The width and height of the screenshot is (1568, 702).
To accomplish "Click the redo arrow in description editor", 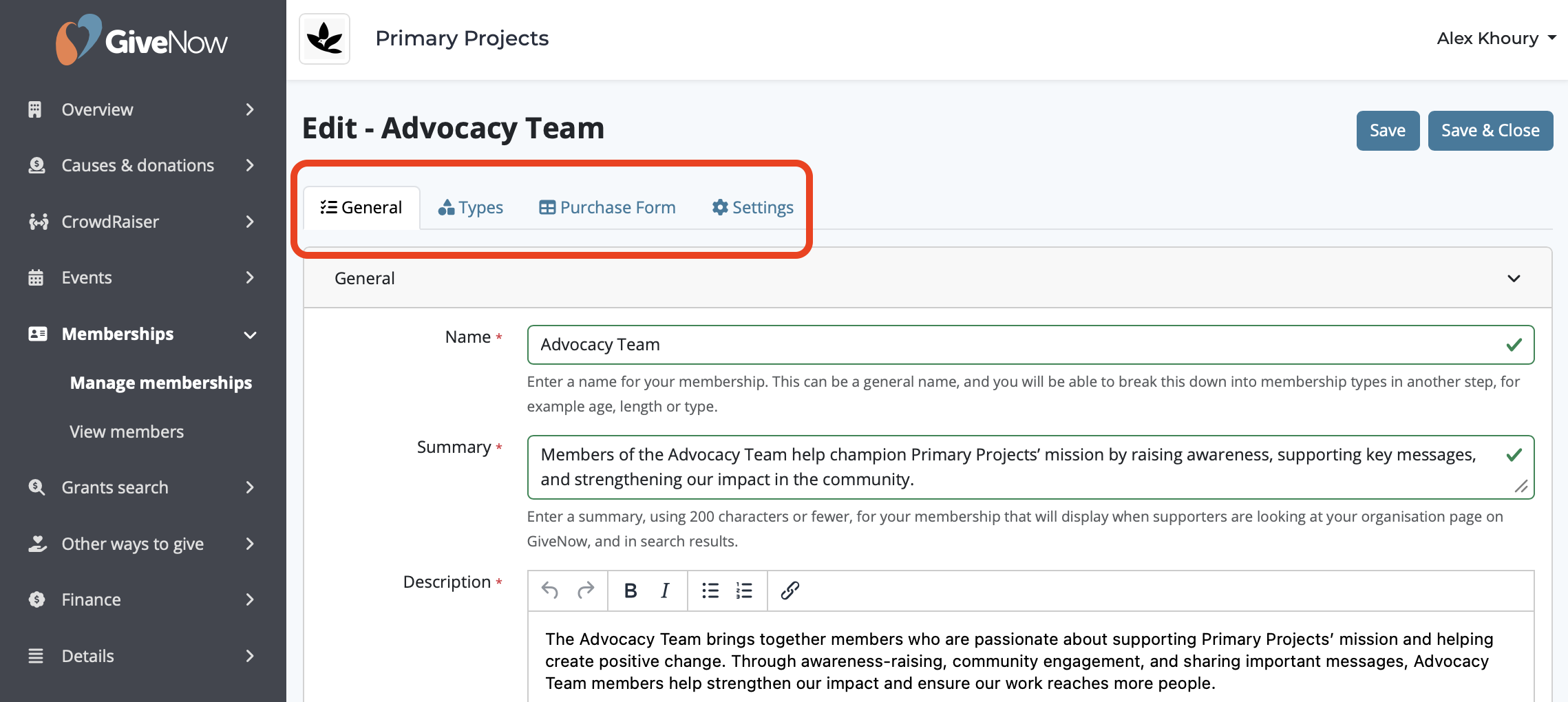I will click(x=586, y=591).
